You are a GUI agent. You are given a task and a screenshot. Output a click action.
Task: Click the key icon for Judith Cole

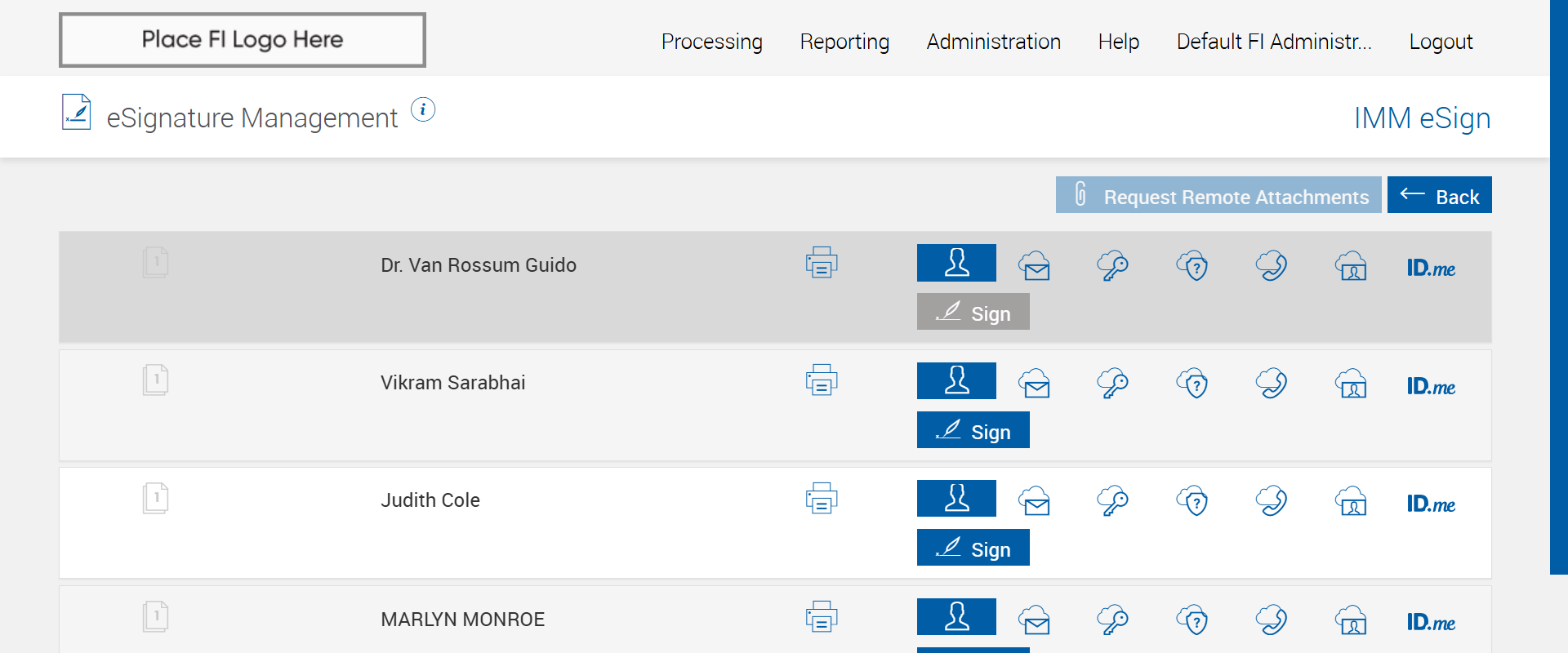pos(1112,501)
